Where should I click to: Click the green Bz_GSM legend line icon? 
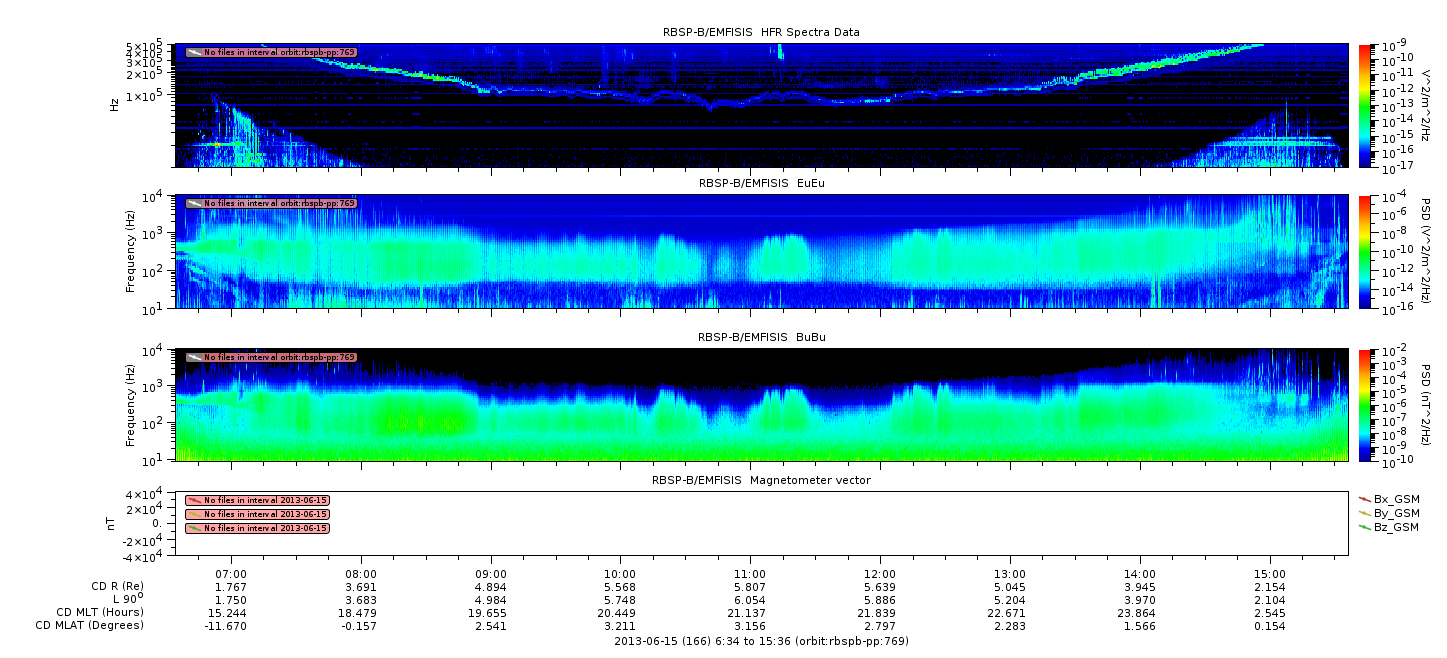1365,526
